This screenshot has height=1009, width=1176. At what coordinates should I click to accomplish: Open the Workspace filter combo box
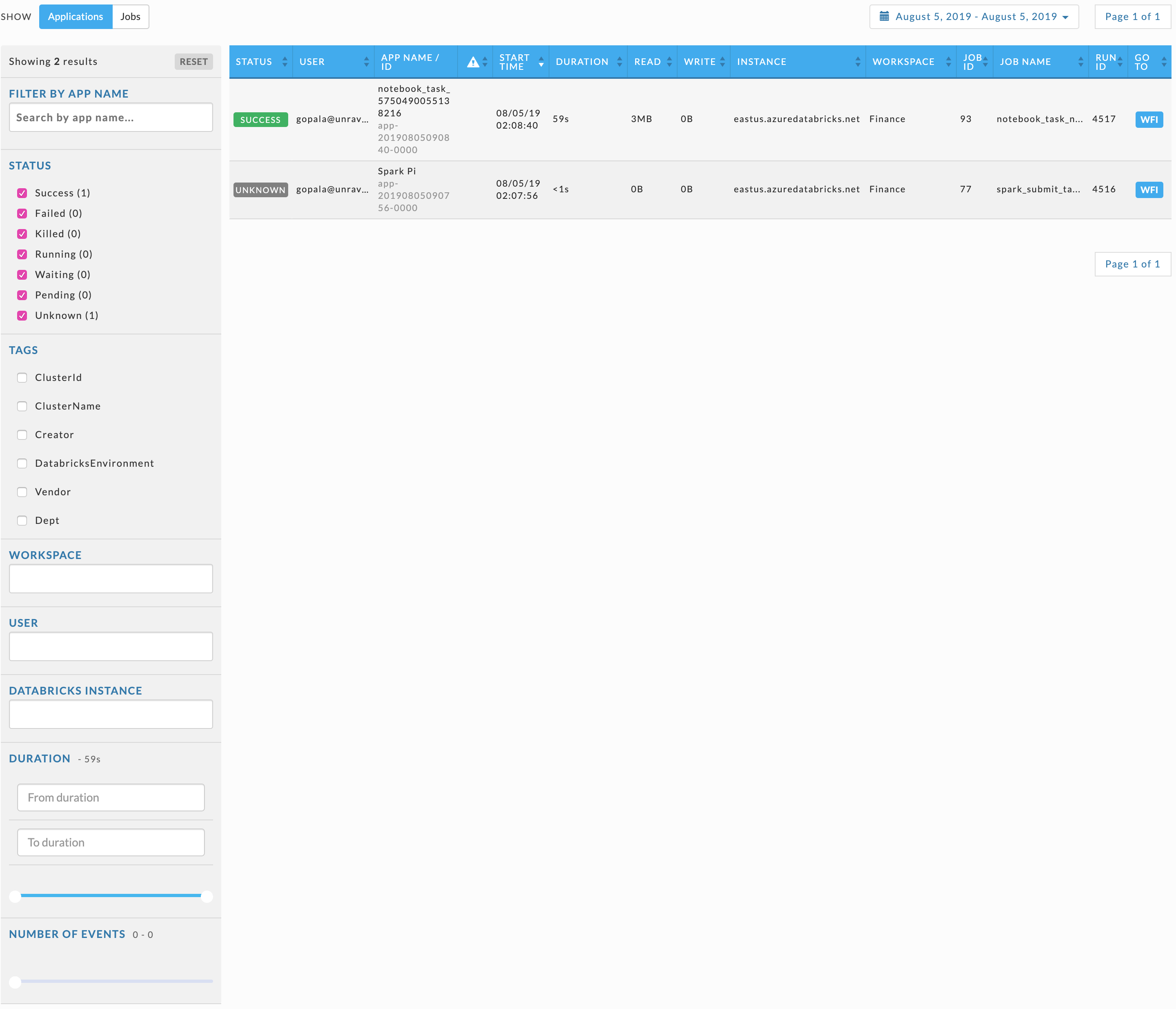tap(111, 579)
